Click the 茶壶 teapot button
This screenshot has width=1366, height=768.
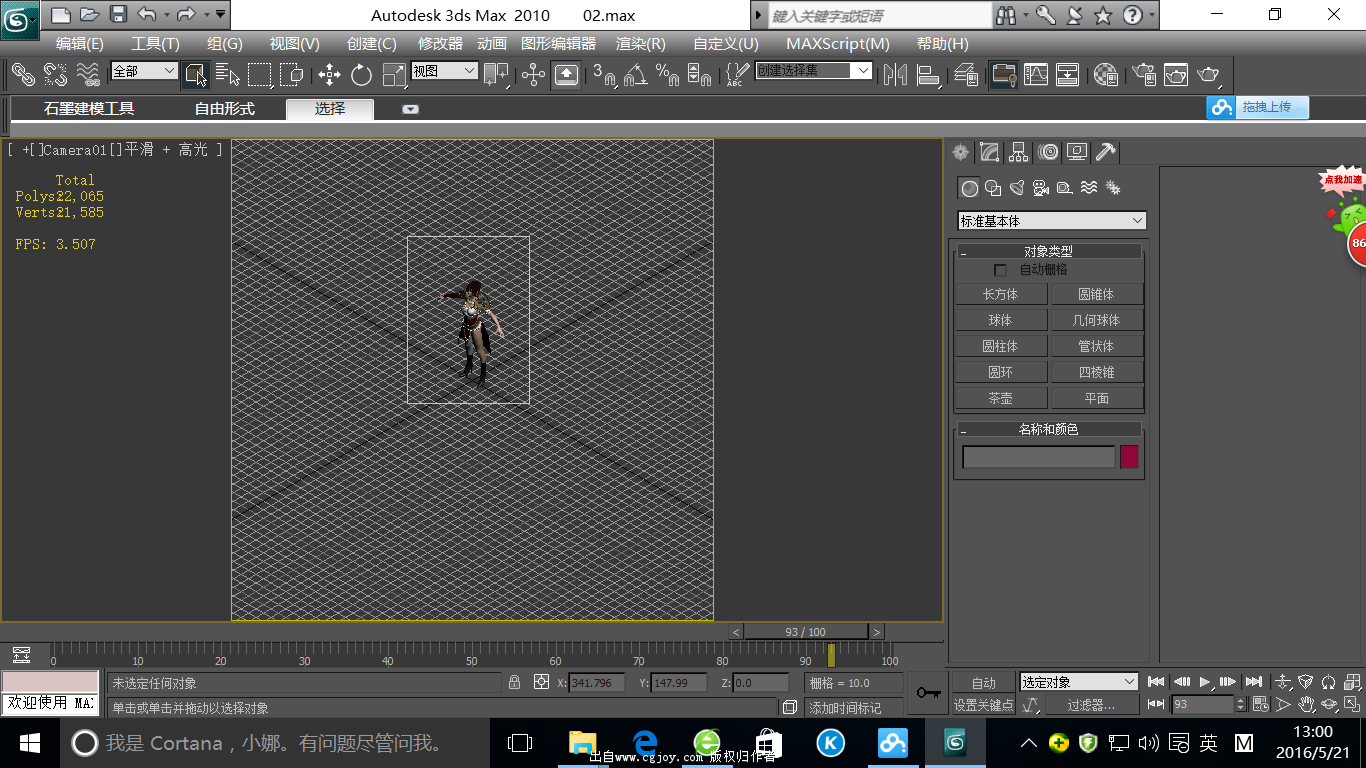tap(1001, 398)
